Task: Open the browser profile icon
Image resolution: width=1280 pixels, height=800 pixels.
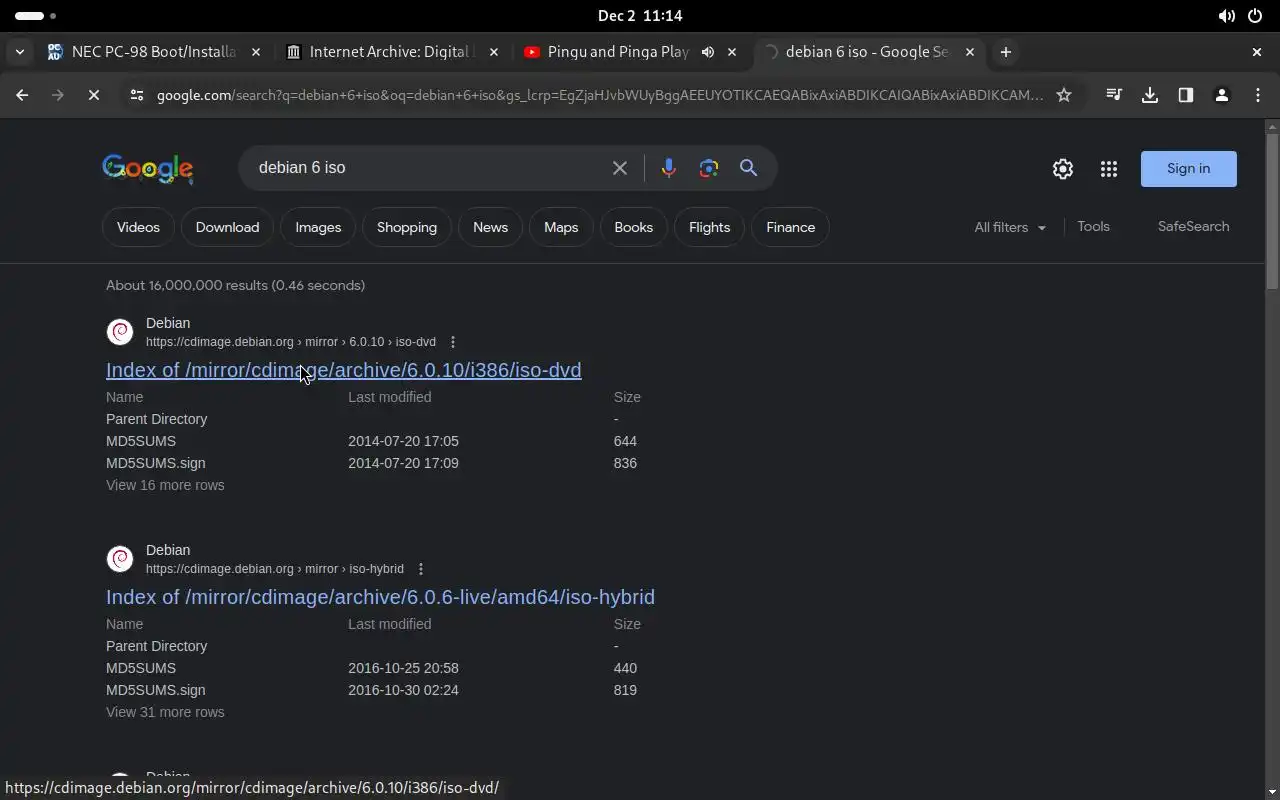Action: coord(1222,95)
